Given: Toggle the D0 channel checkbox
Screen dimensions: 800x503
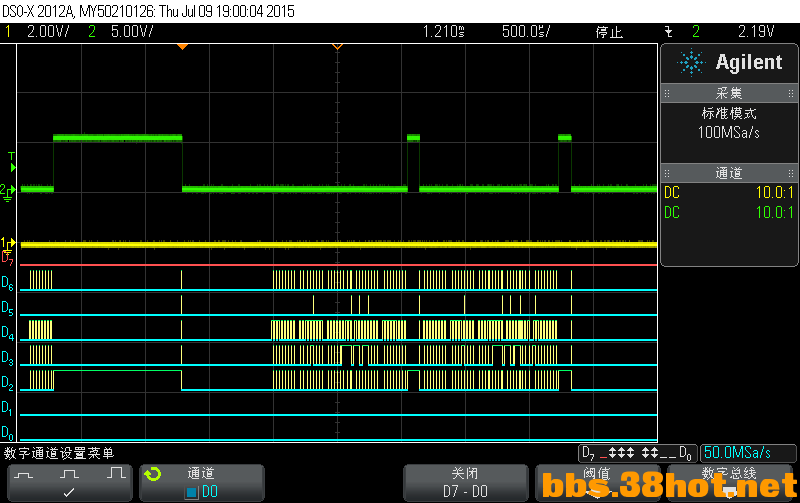Looking at the screenshot, I should pos(191,493).
